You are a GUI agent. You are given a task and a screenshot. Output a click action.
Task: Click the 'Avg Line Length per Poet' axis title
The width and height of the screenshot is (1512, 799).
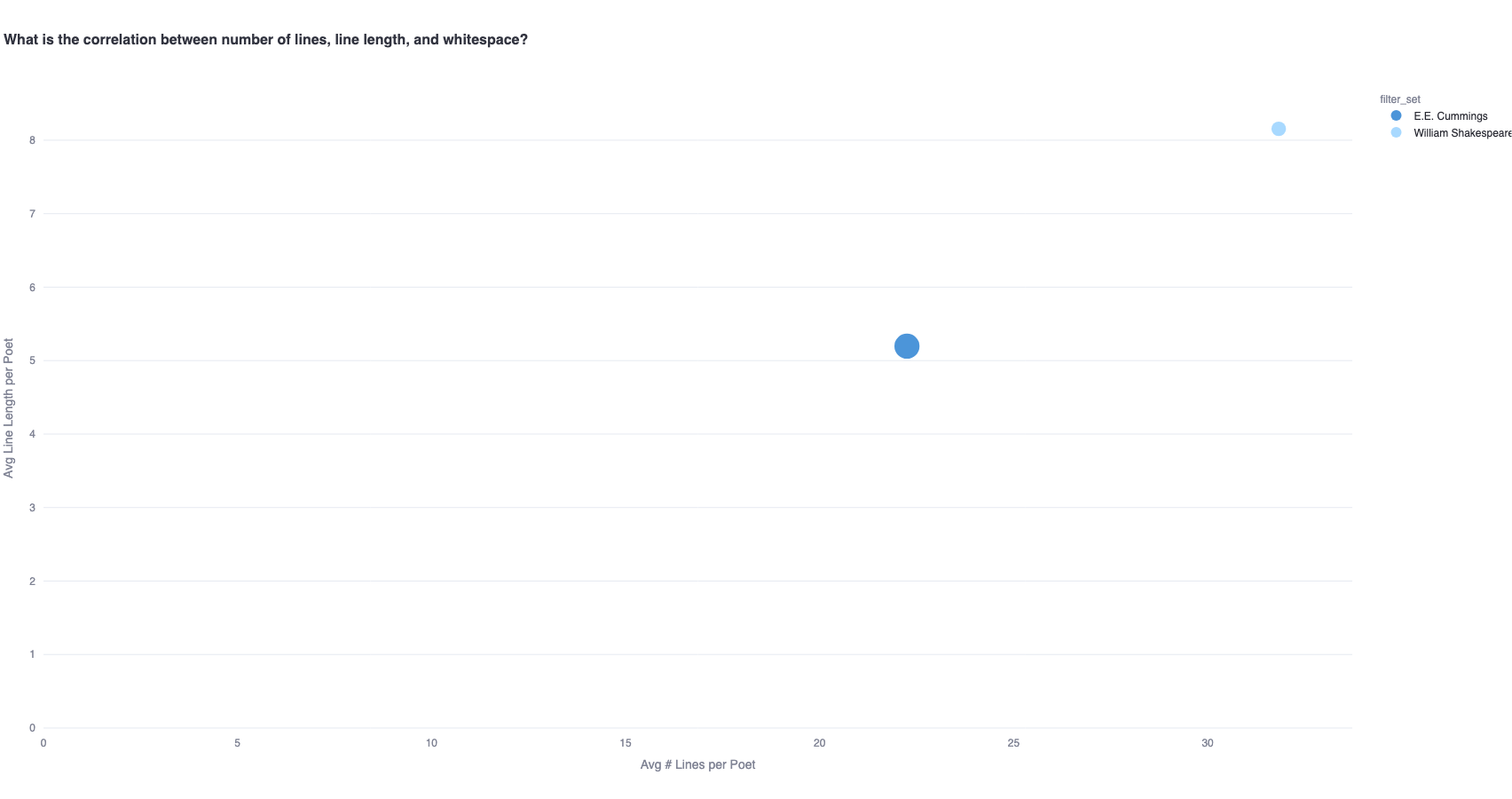click(9, 407)
